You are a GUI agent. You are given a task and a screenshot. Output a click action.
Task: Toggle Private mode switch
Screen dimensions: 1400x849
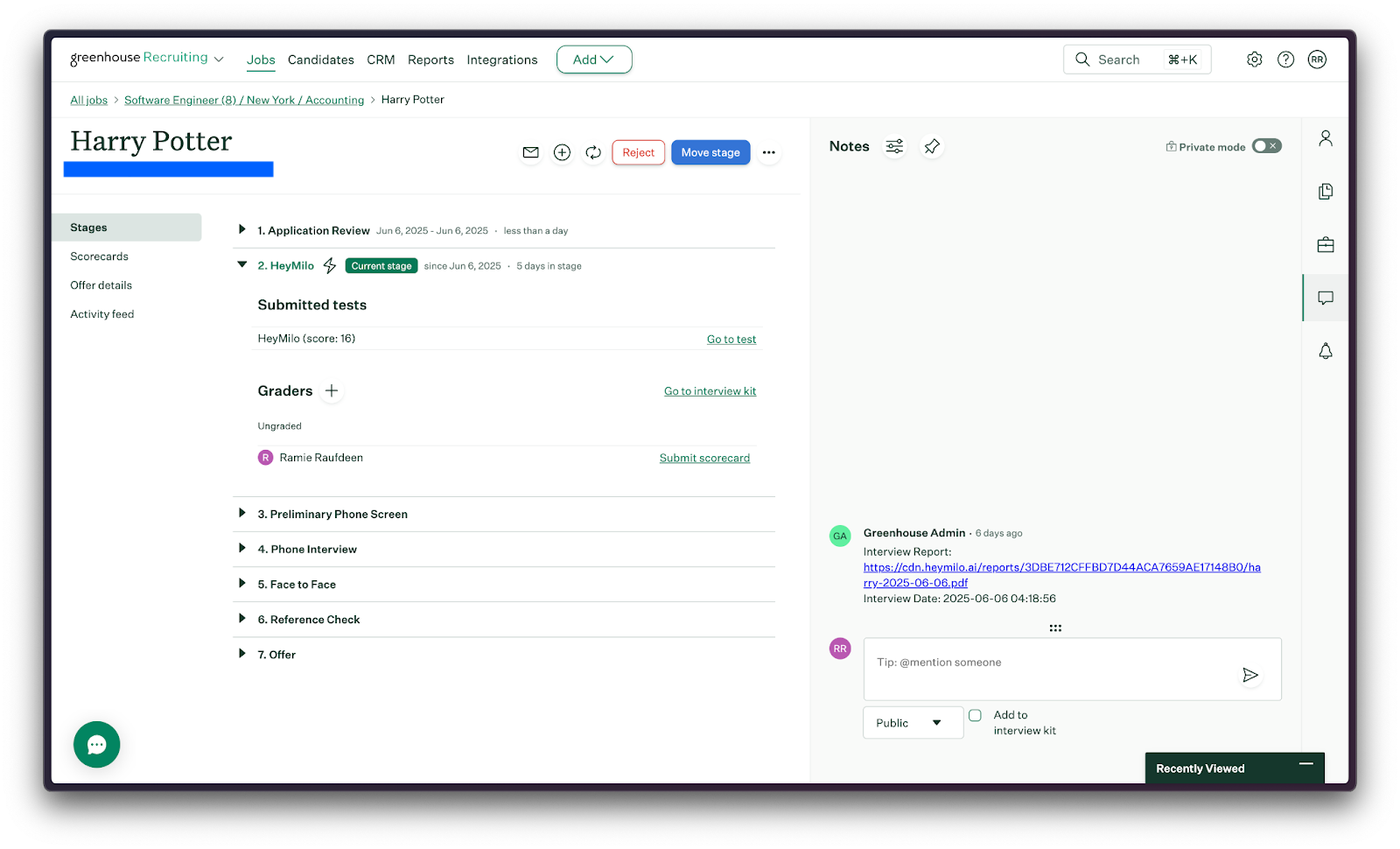[1265, 146]
